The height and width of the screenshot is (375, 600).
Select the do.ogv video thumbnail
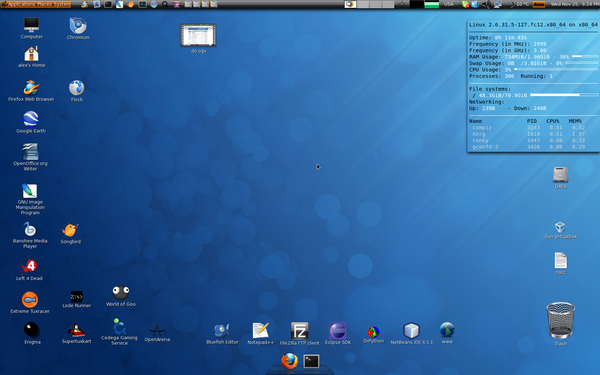point(198,39)
